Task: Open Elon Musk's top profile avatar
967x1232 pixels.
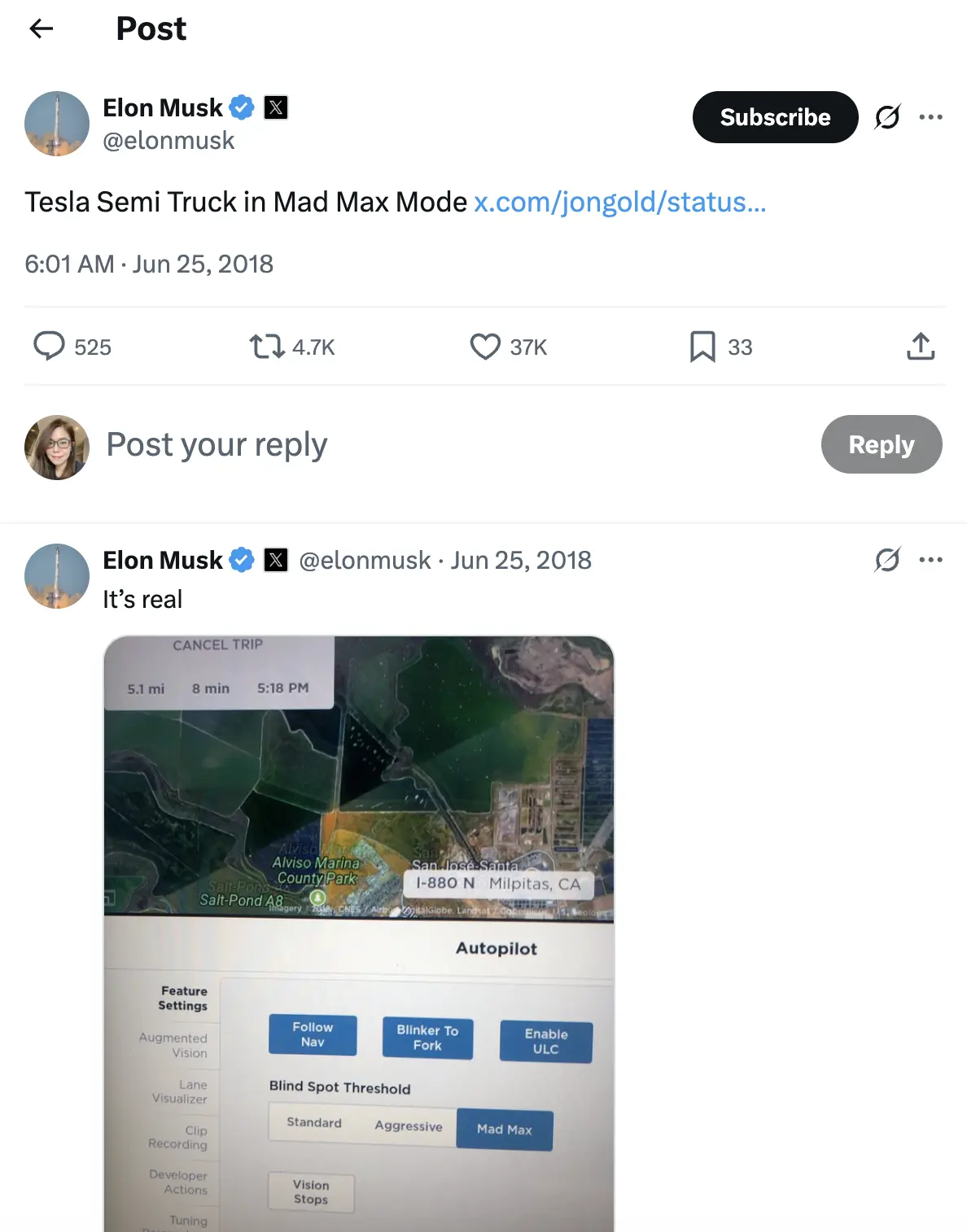Action: [x=57, y=124]
